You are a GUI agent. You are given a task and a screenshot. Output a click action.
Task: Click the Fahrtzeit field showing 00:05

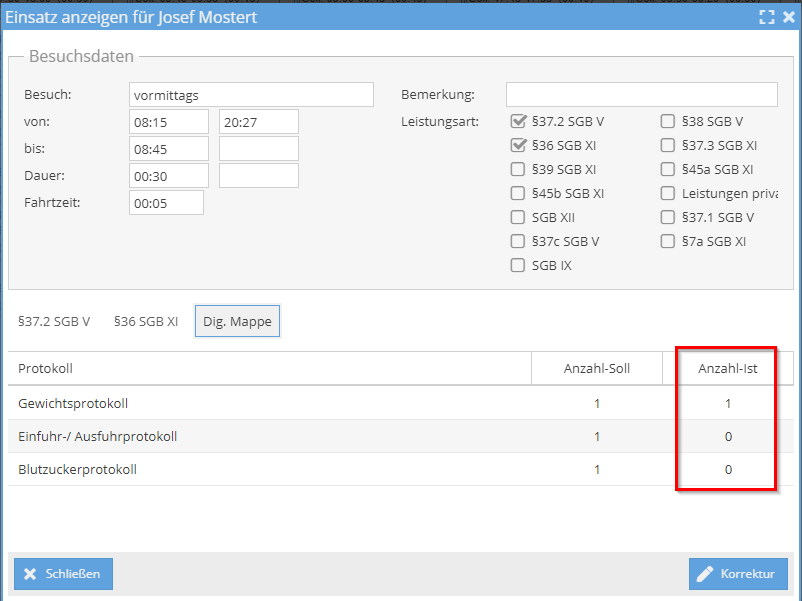(166, 203)
